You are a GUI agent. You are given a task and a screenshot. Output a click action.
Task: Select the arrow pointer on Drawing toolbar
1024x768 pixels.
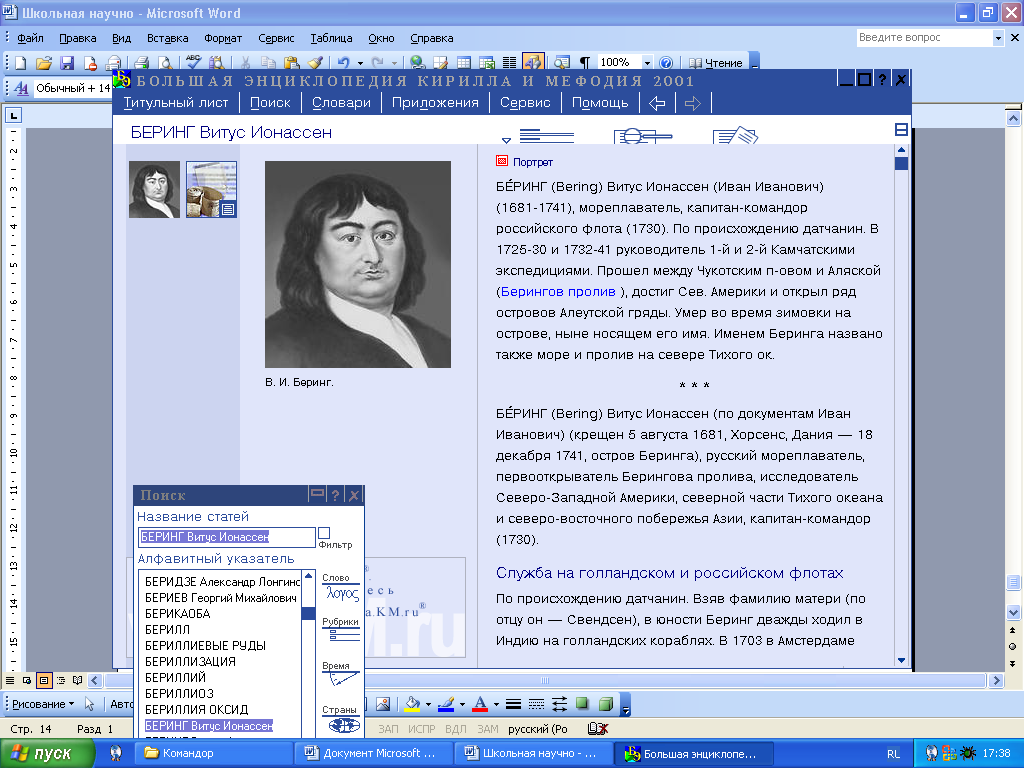(x=89, y=704)
